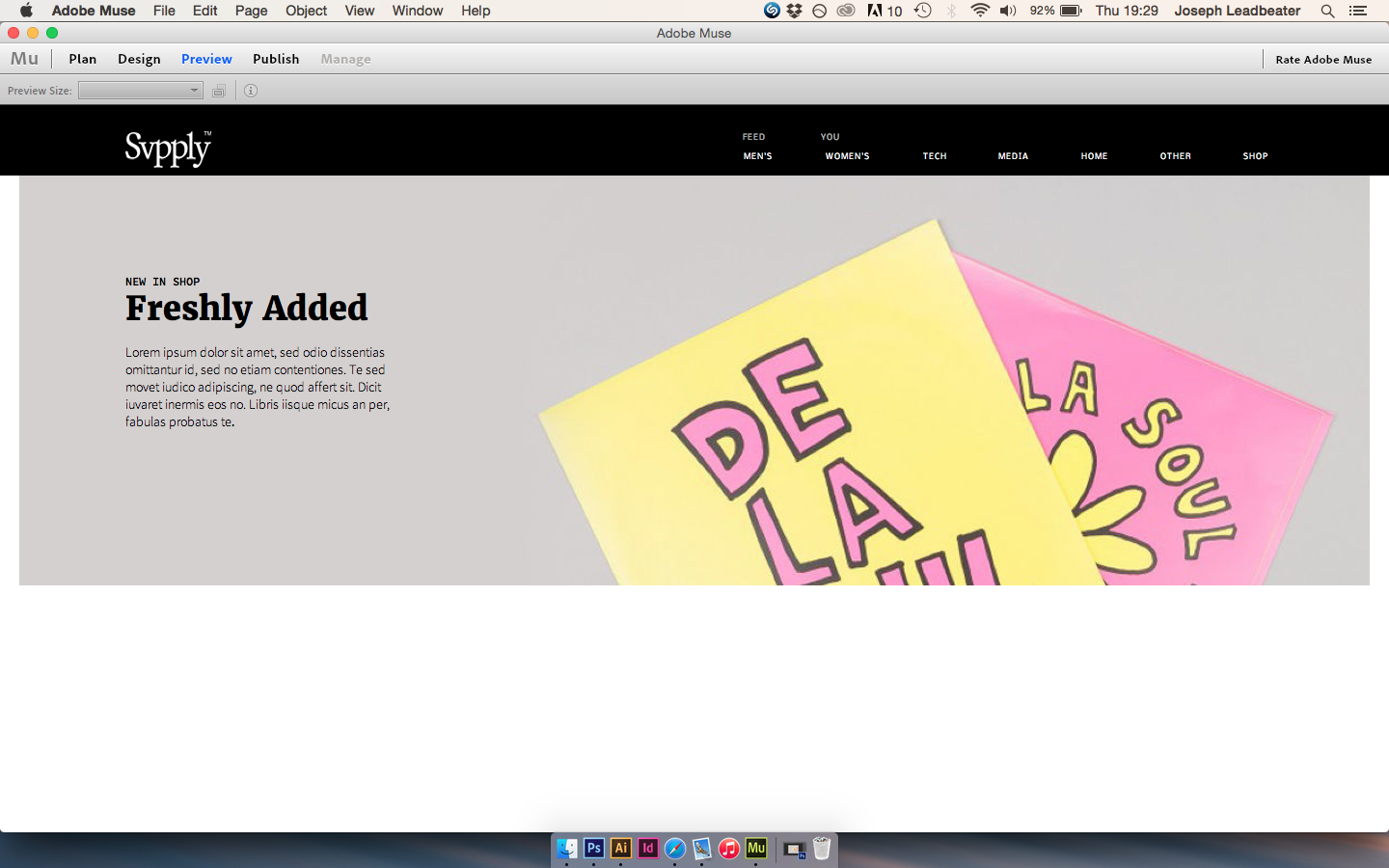Go to MEDIA category
1389x868 pixels.
[x=1013, y=156]
